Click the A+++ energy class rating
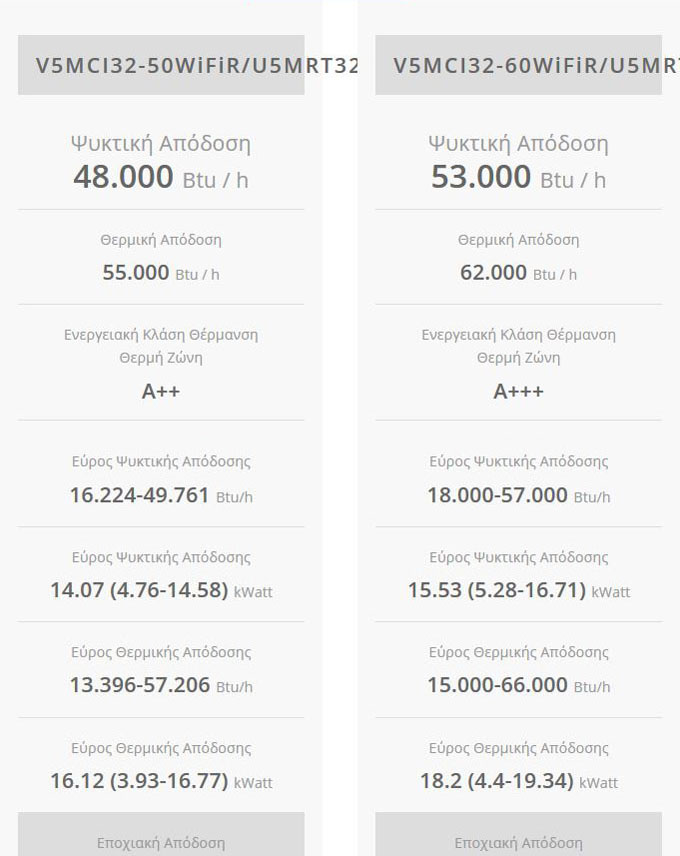Screen dimensions: 680x856 (x=518, y=391)
